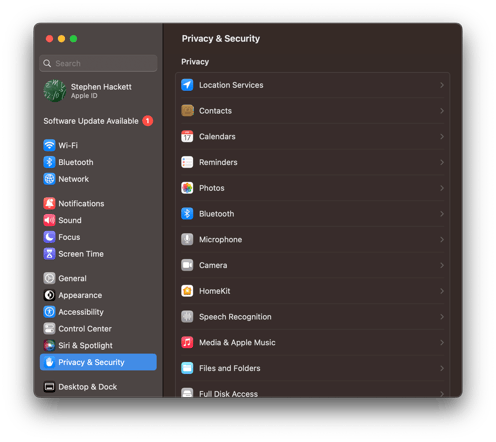Click the Contacts book icon
The height and width of the screenshot is (442, 496).
coord(187,111)
